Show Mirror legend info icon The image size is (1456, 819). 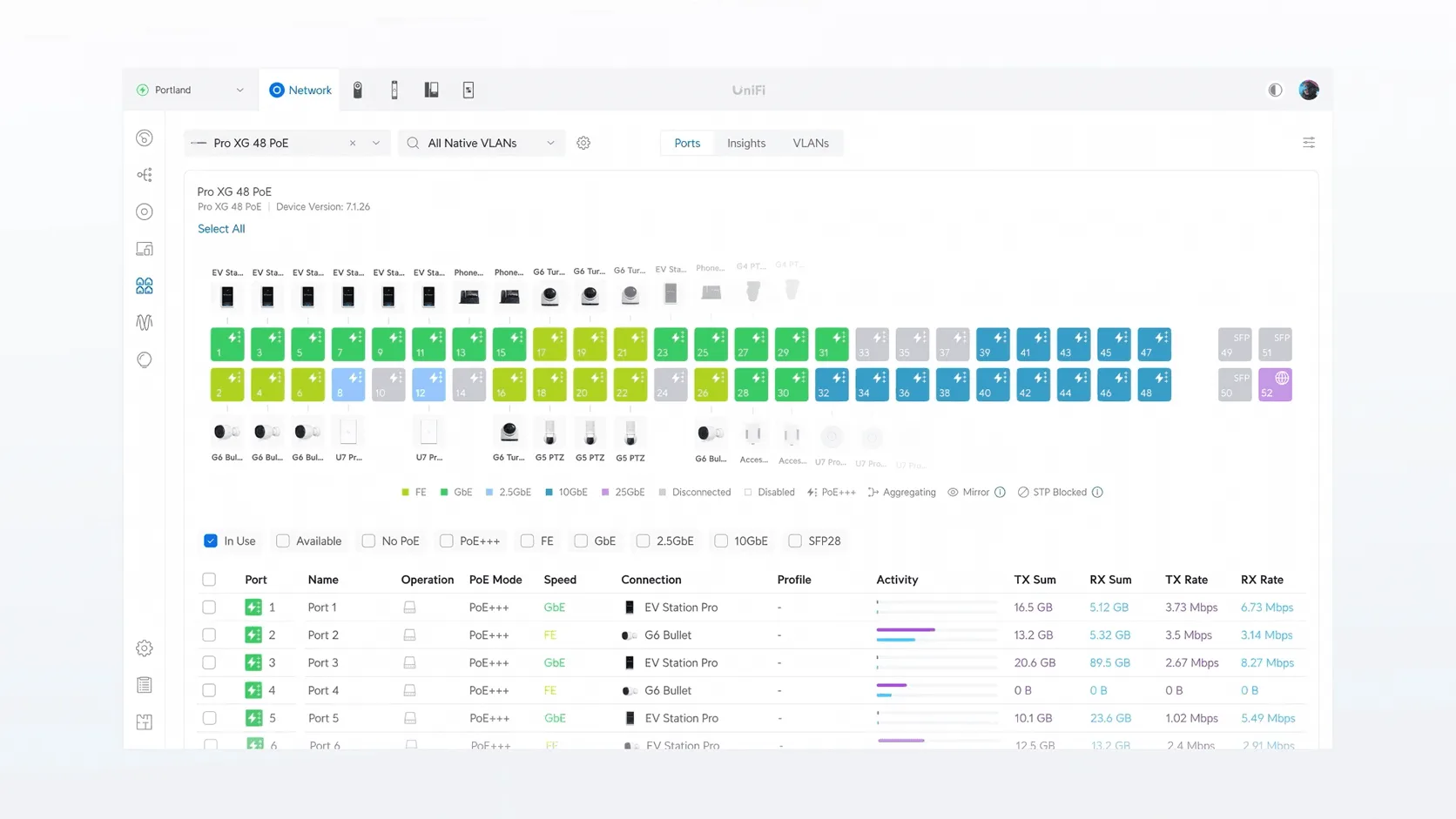pos(1000,492)
